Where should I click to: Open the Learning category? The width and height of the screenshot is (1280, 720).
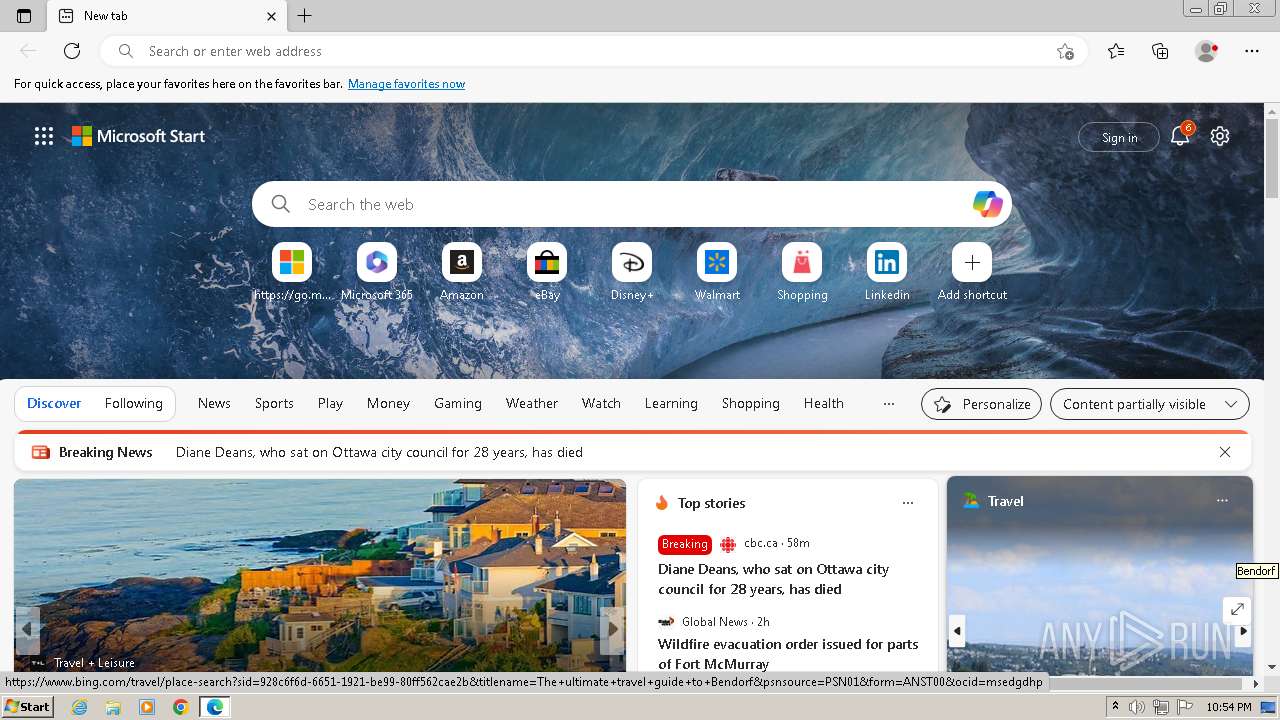[x=671, y=403]
